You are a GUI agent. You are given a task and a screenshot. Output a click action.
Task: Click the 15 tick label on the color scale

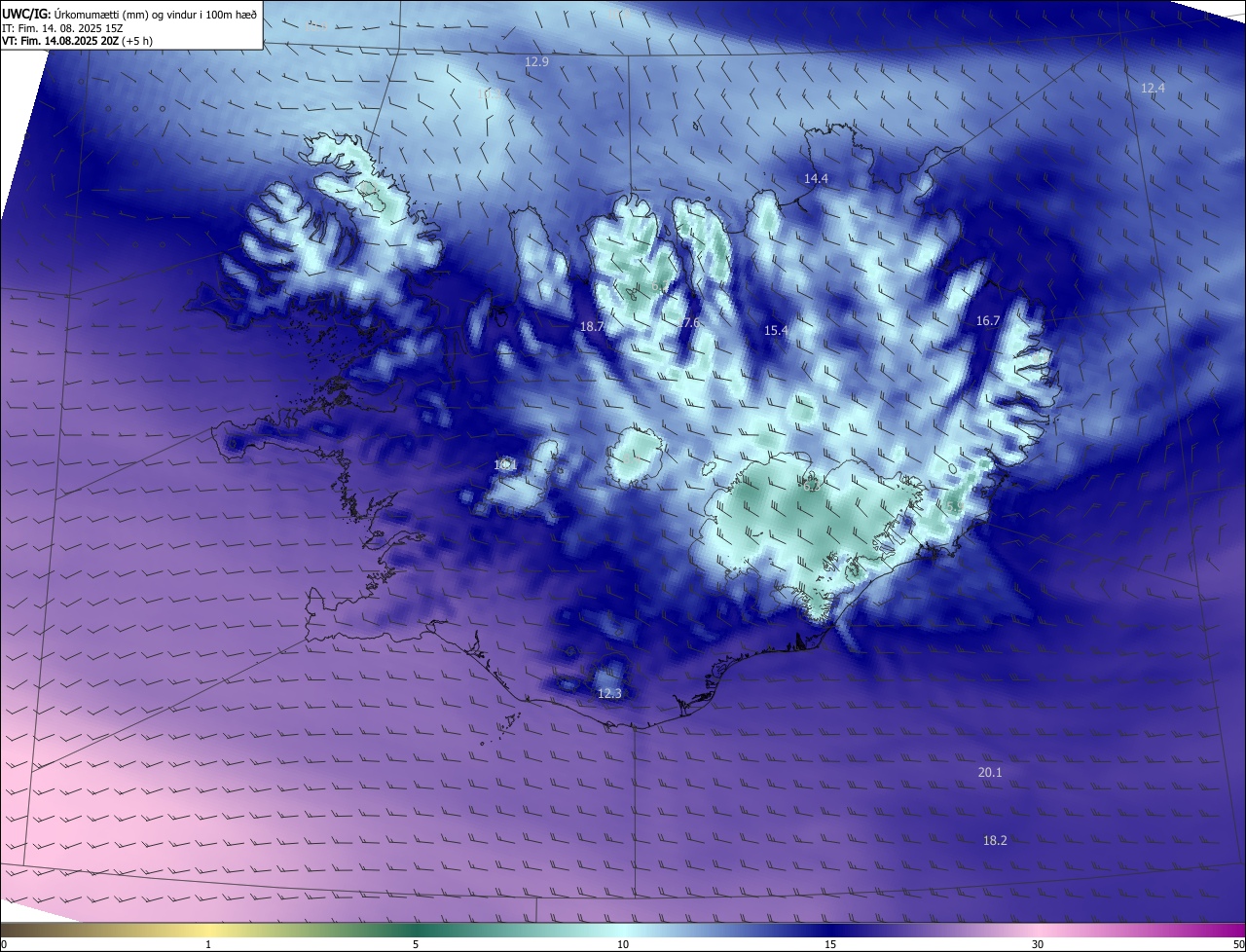pyautogui.click(x=830, y=944)
